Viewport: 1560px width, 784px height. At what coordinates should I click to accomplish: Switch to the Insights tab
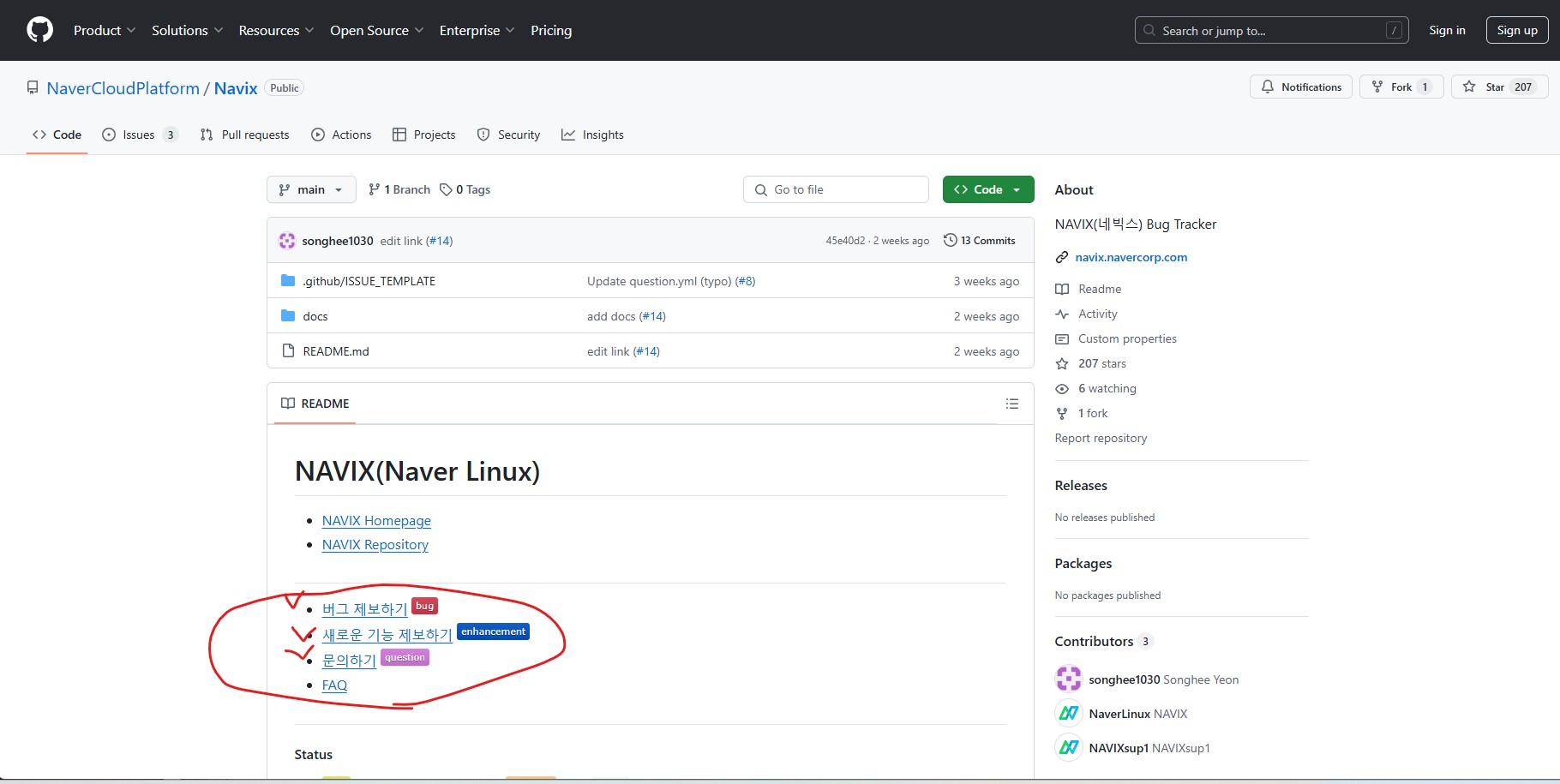coord(592,135)
